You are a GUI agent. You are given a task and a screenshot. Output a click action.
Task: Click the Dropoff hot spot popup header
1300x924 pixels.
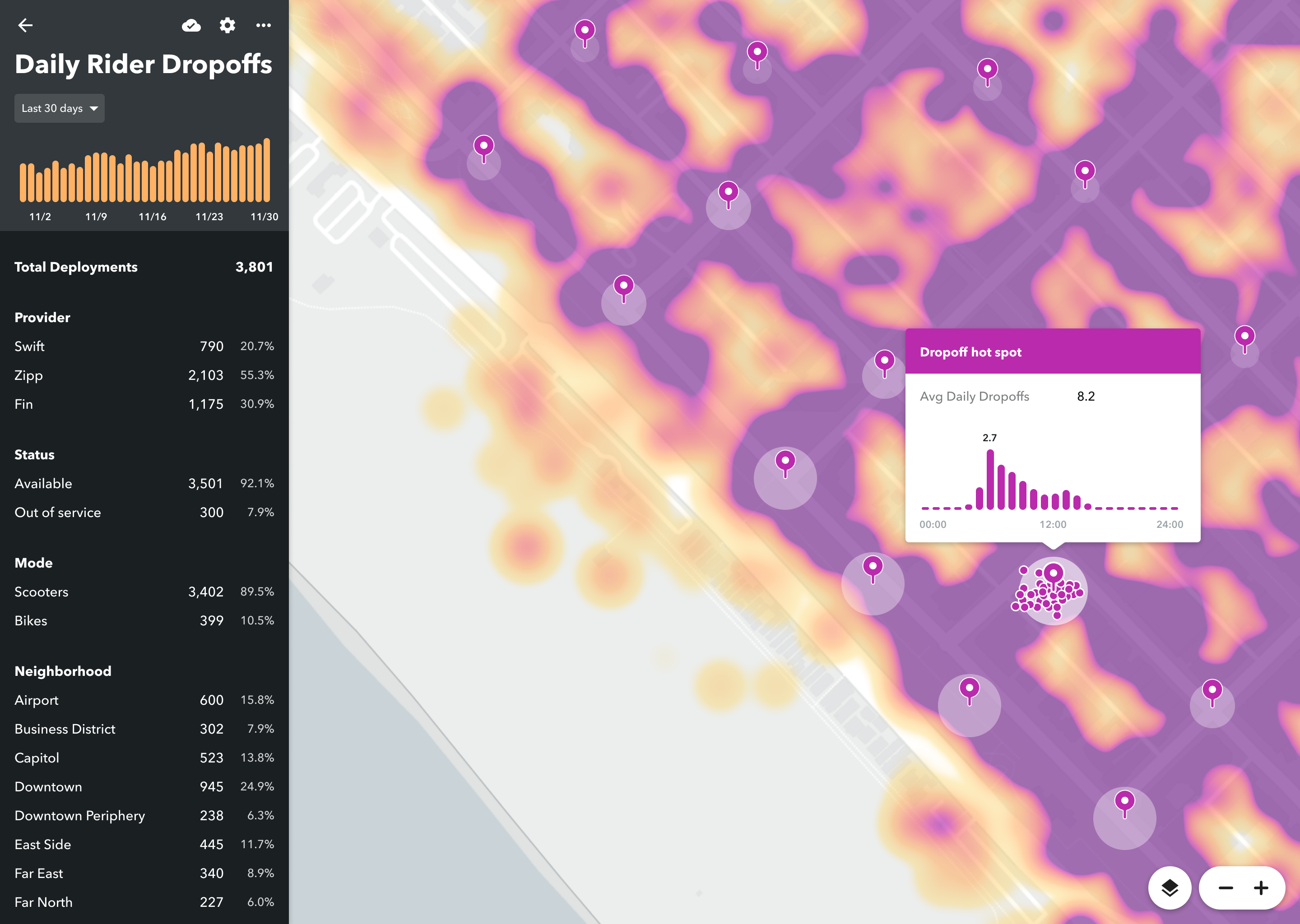click(x=1052, y=351)
